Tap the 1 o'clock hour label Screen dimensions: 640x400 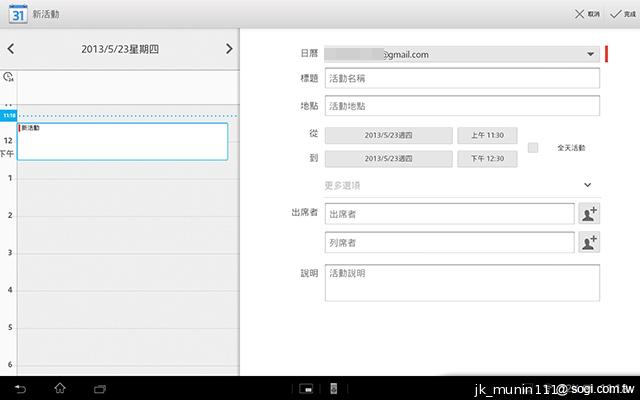pos(10,178)
